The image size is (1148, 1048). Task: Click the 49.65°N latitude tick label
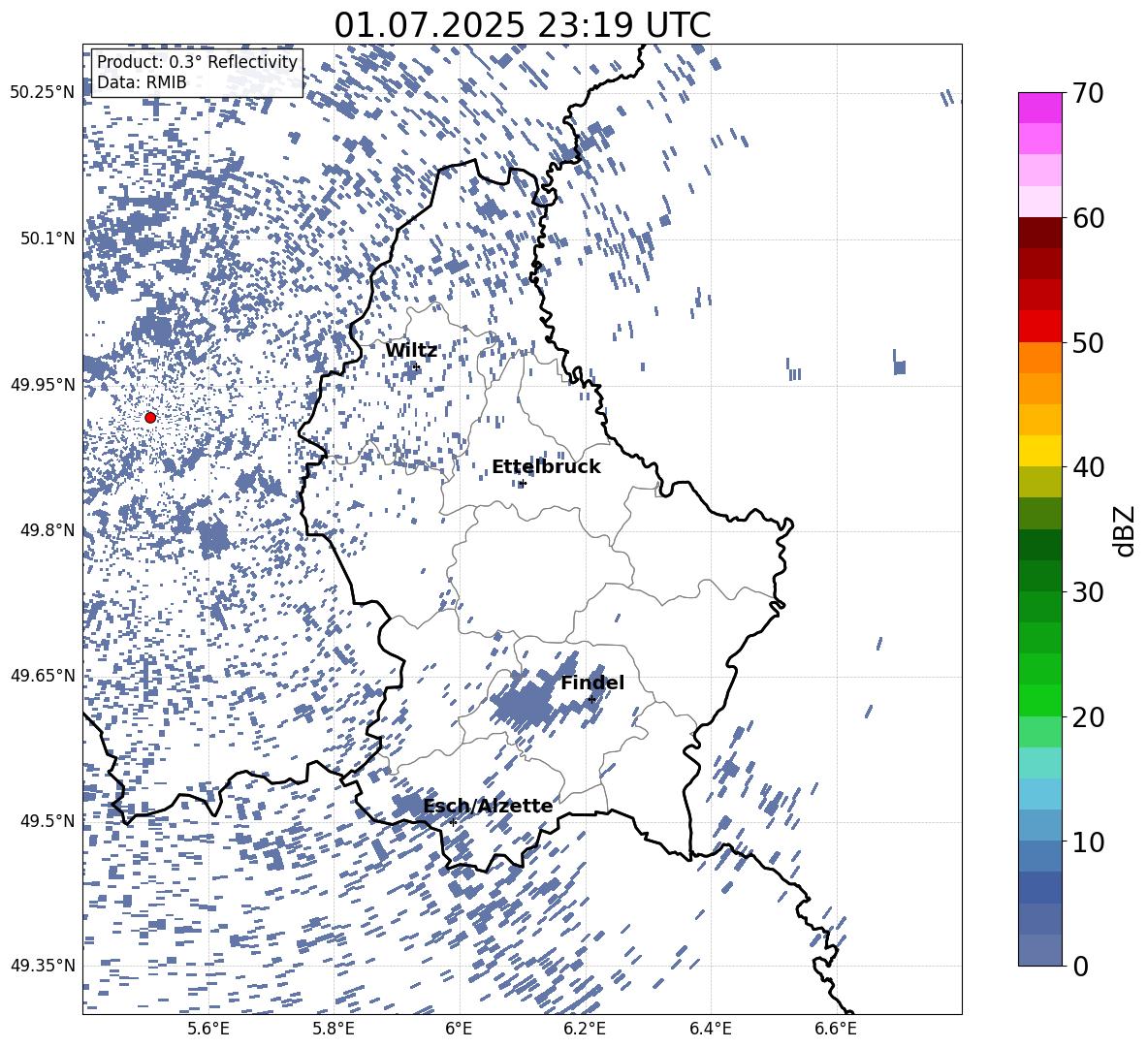pos(43,675)
